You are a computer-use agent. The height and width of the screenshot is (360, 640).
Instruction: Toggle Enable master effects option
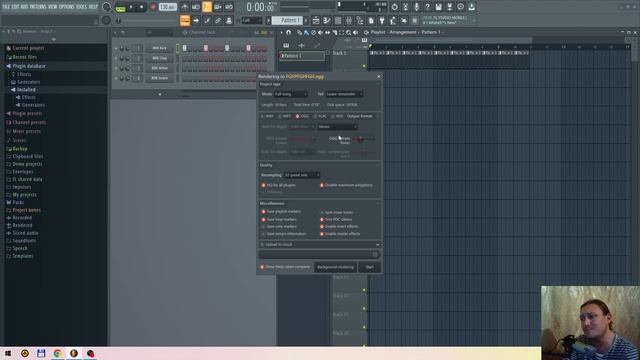click(x=339, y=234)
